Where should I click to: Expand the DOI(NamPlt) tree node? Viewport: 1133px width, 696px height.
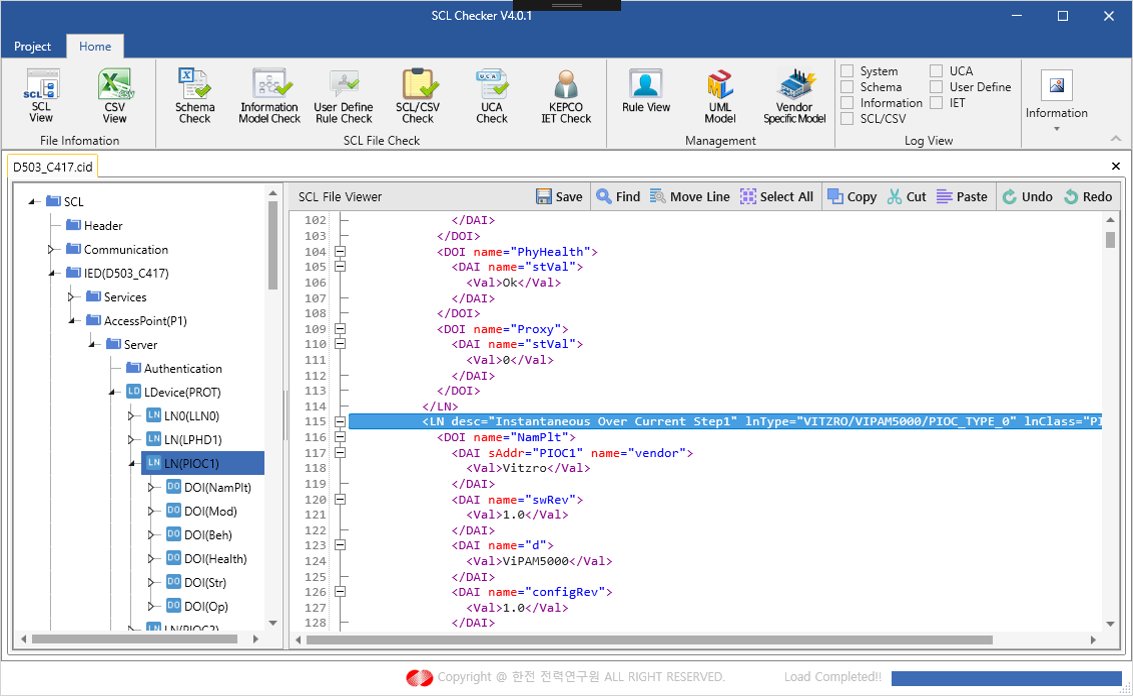click(152, 488)
